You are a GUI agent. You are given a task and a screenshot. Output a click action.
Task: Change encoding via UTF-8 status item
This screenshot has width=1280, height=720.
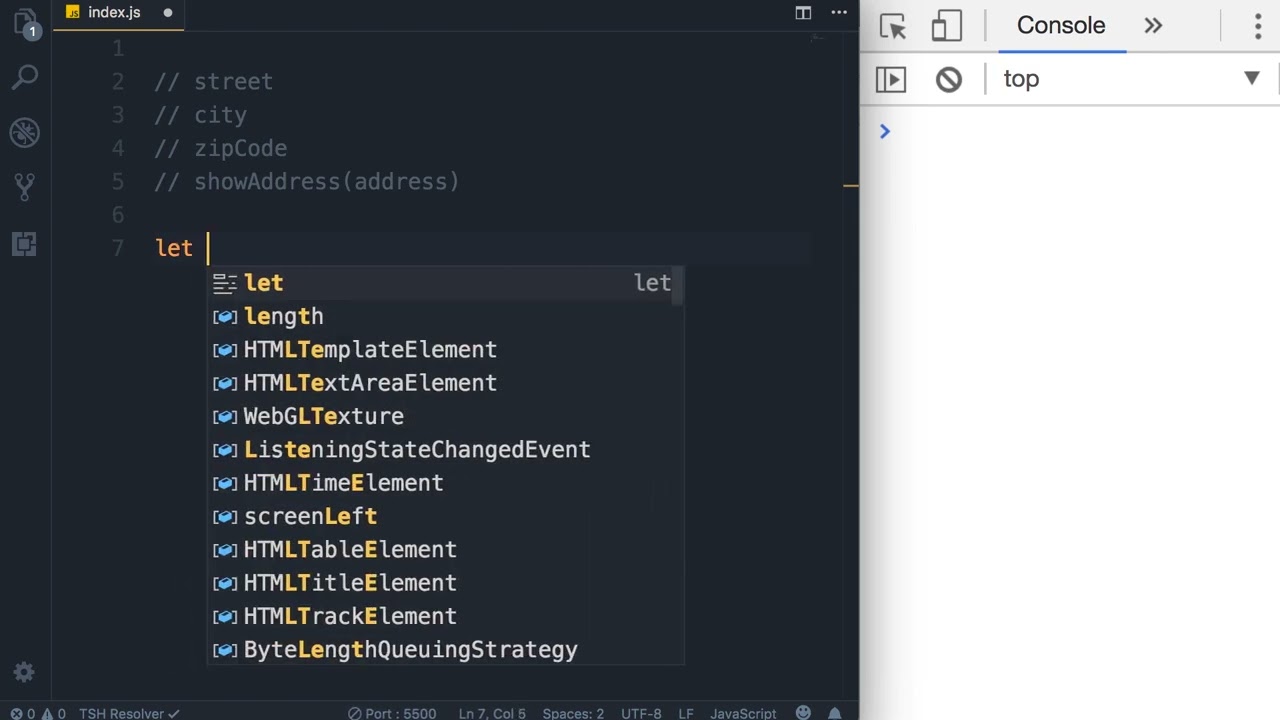pyautogui.click(x=641, y=713)
